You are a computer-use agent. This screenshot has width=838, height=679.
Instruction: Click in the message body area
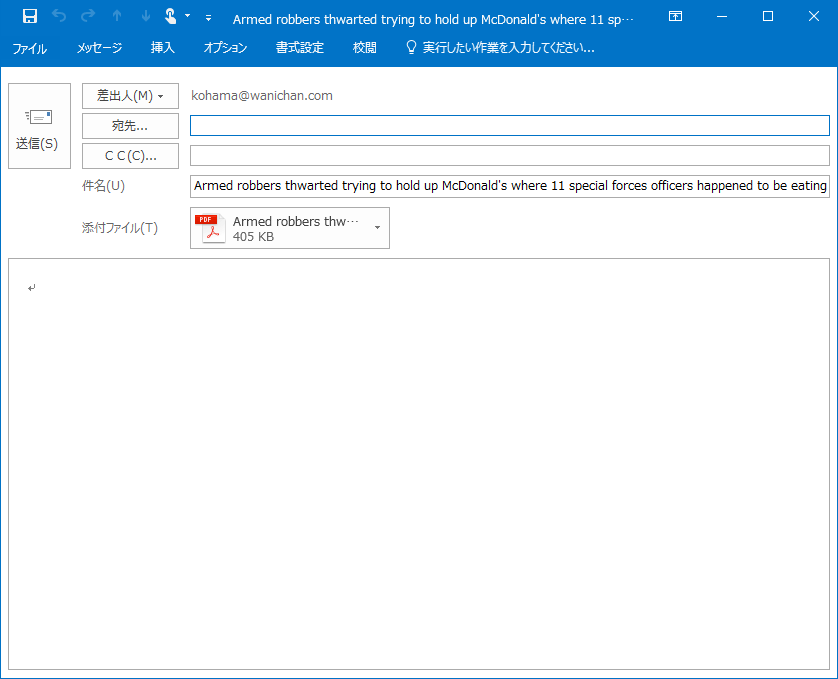pyautogui.click(x=419, y=464)
